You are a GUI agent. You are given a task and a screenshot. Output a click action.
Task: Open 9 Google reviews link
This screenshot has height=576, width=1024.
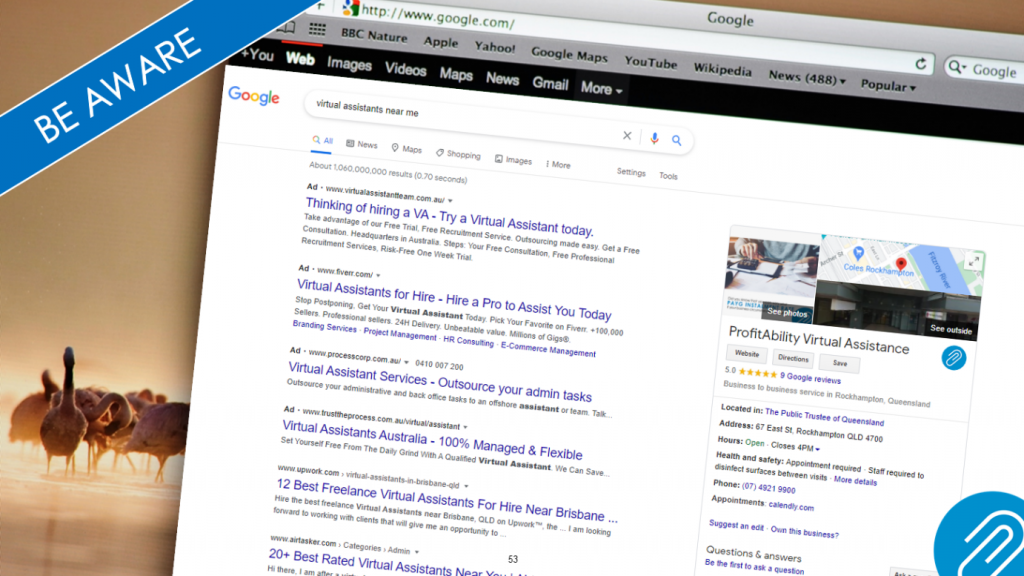(x=810, y=378)
